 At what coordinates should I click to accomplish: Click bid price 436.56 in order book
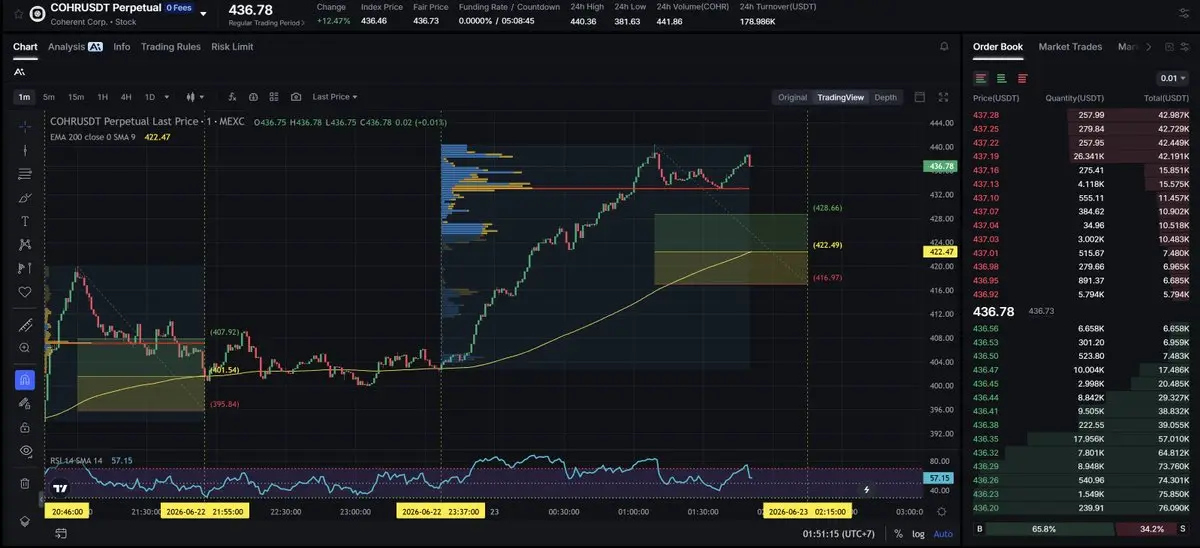pos(985,328)
